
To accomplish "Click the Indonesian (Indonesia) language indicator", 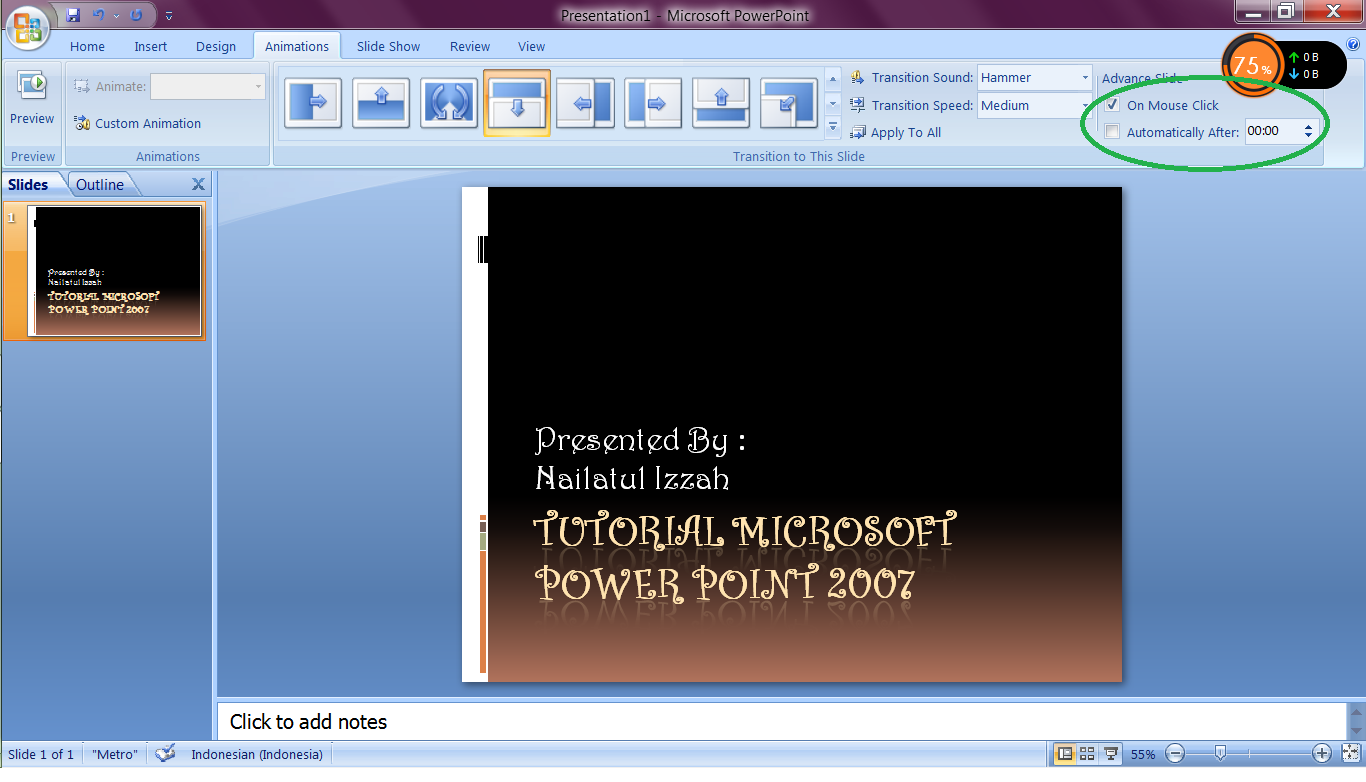I will click(256, 754).
